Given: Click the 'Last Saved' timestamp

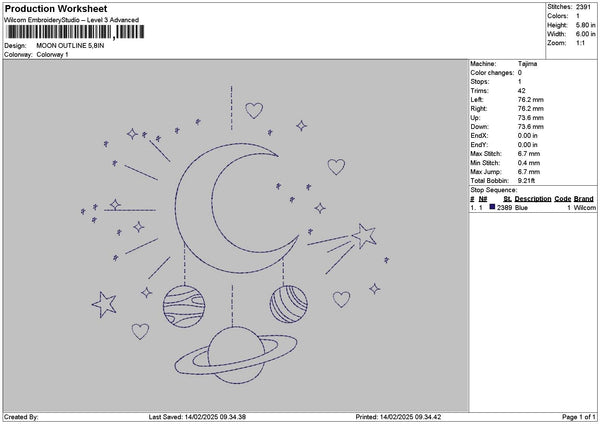Looking at the screenshot, I should (x=197, y=417).
